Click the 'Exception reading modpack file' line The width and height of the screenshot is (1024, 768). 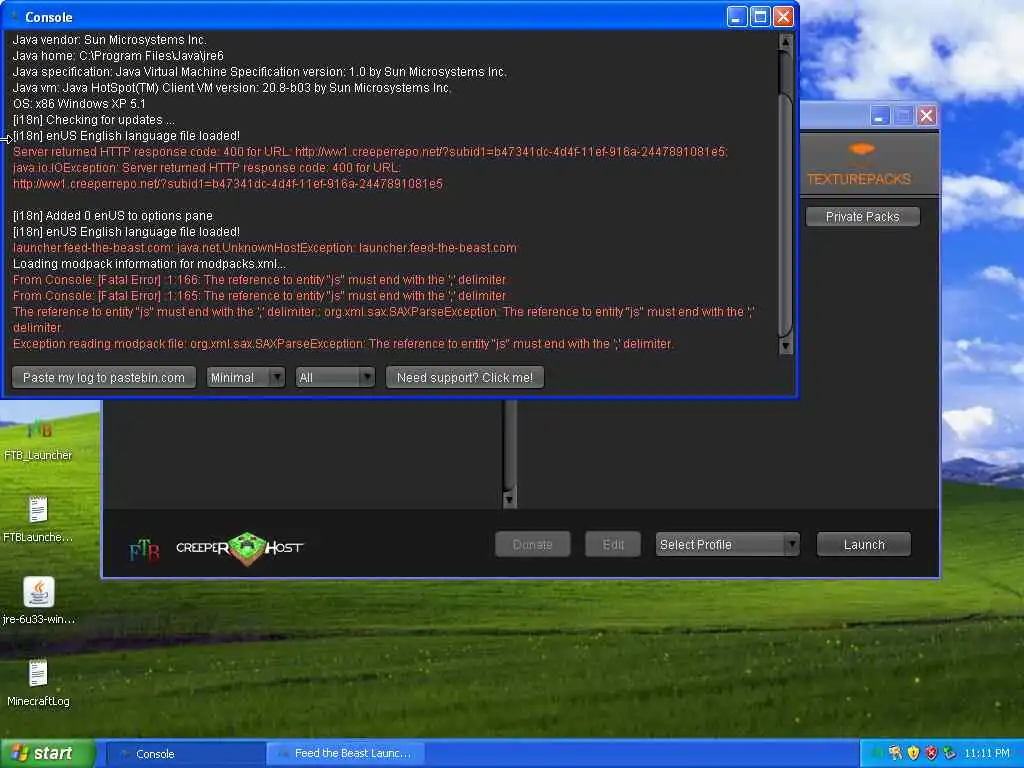(343, 344)
